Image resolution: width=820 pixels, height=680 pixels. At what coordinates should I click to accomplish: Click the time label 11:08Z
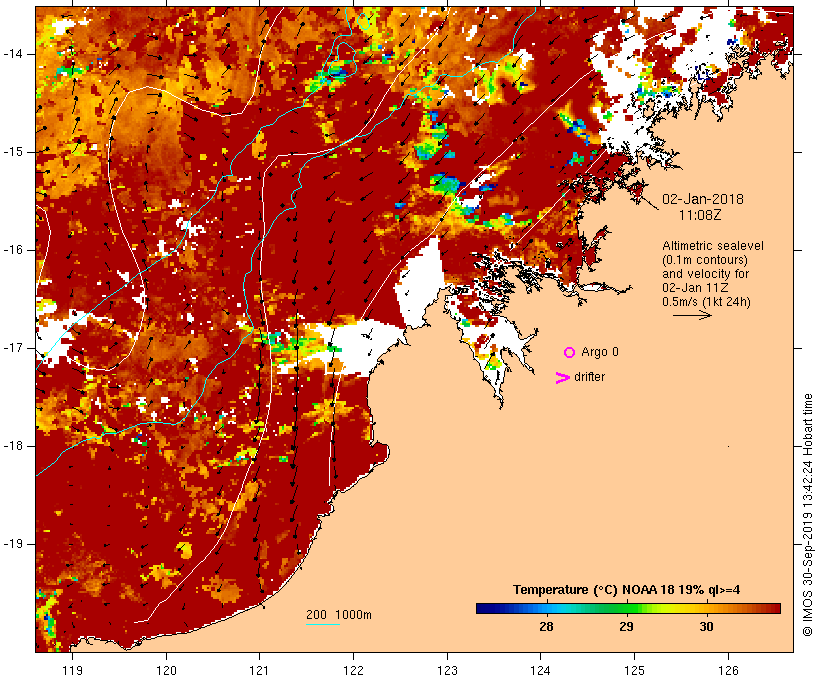pos(700,214)
